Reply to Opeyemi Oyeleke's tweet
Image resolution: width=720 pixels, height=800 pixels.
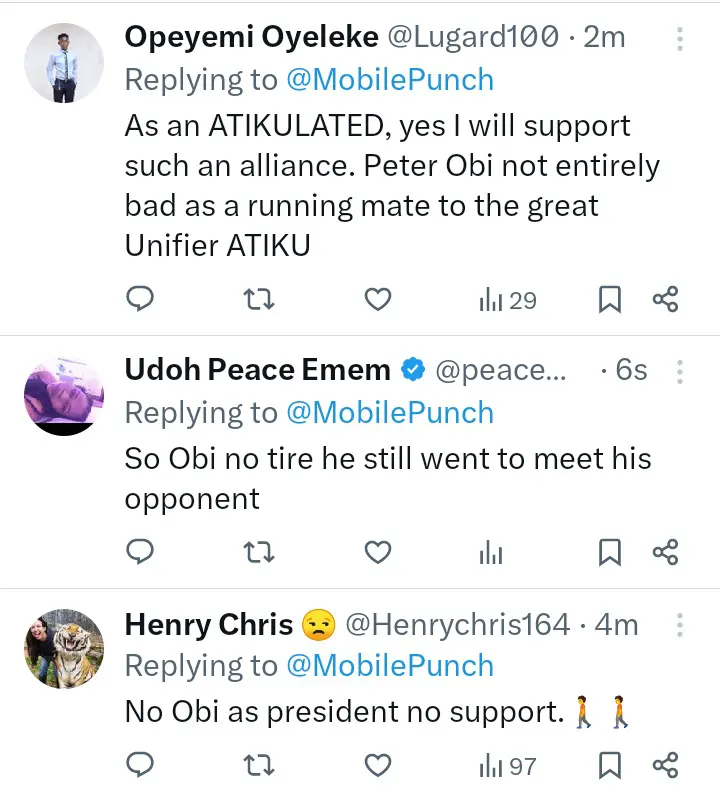click(141, 298)
